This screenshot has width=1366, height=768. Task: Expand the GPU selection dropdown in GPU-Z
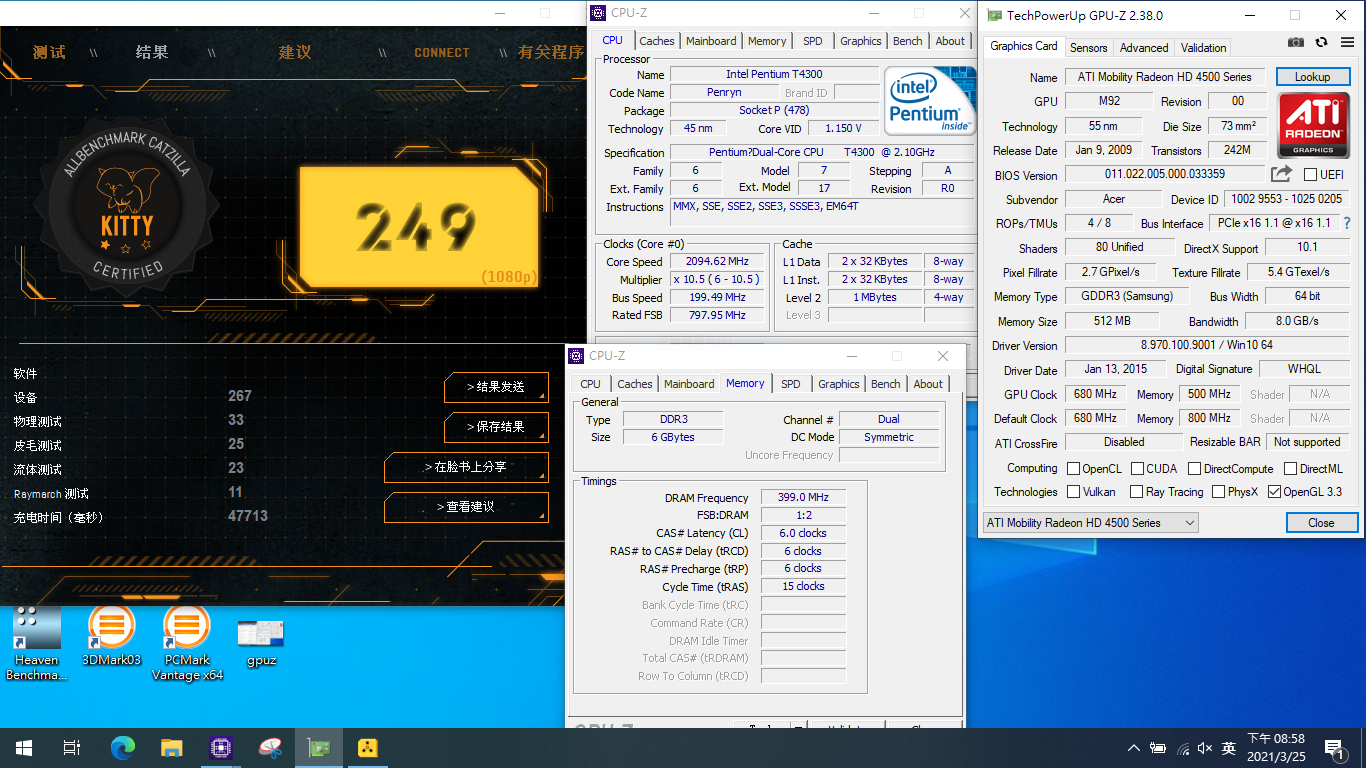point(1090,522)
